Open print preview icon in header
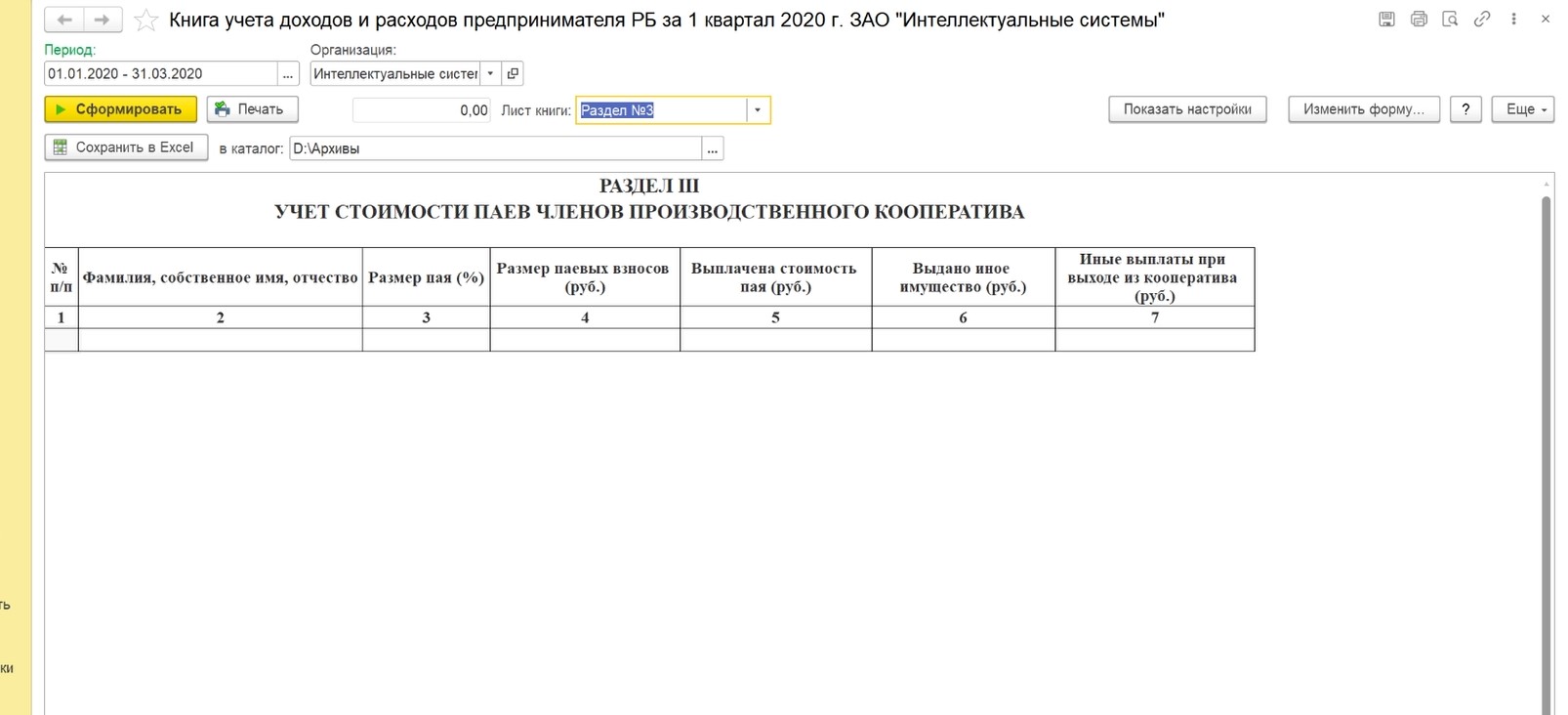The width and height of the screenshot is (1568, 715). point(1450,19)
